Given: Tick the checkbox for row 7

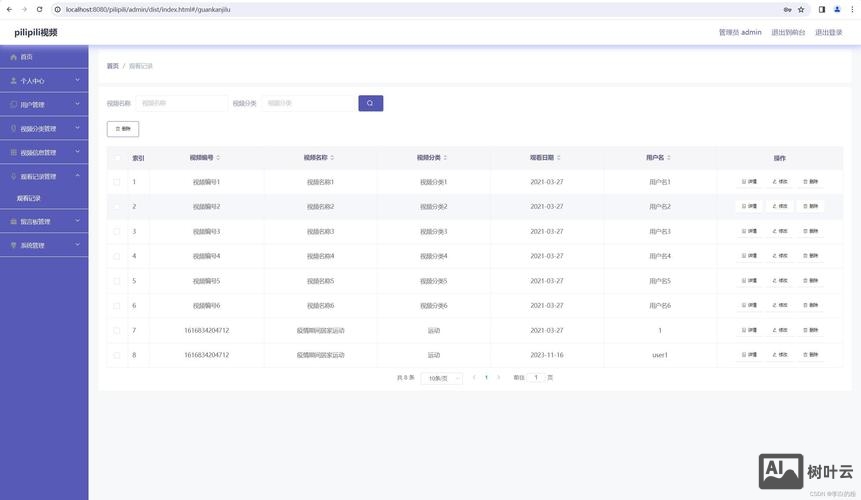Looking at the screenshot, I should [x=117, y=330].
